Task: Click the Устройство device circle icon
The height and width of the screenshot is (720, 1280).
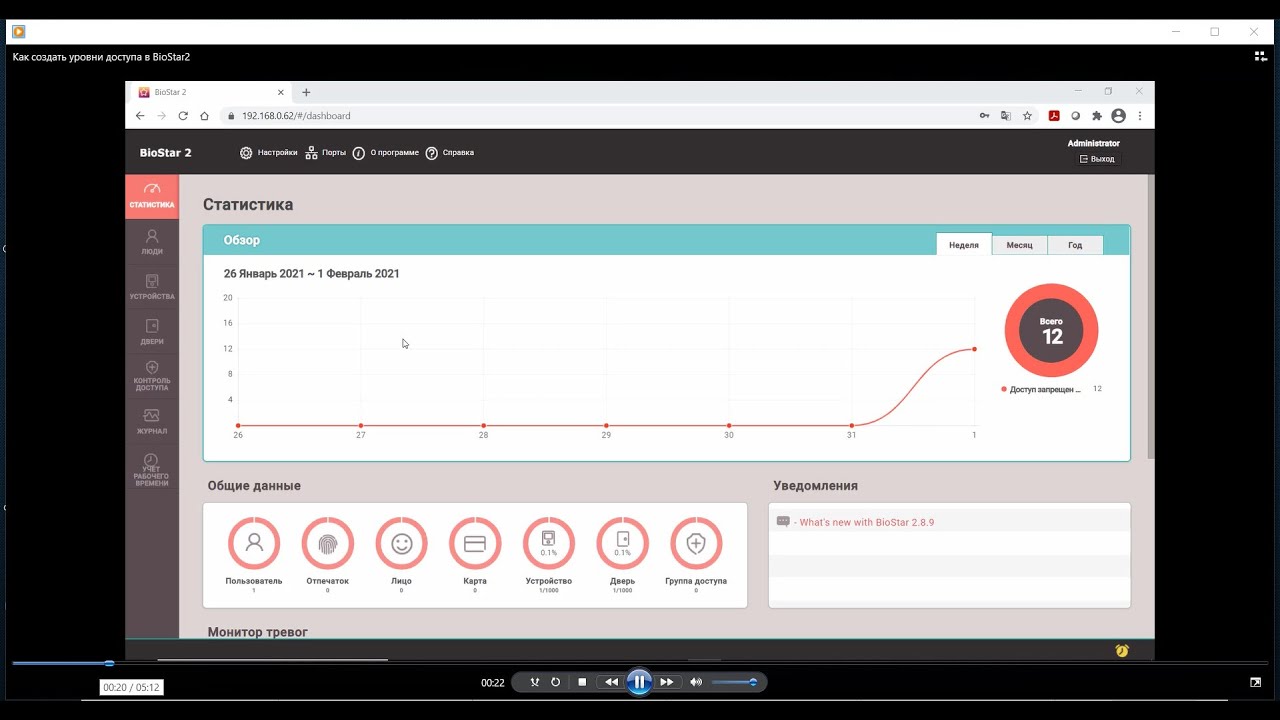Action: pyautogui.click(x=549, y=543)
